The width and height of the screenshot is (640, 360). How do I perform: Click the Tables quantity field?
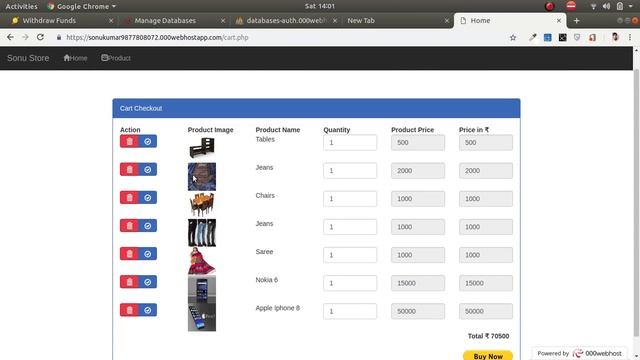coord(350,142)
